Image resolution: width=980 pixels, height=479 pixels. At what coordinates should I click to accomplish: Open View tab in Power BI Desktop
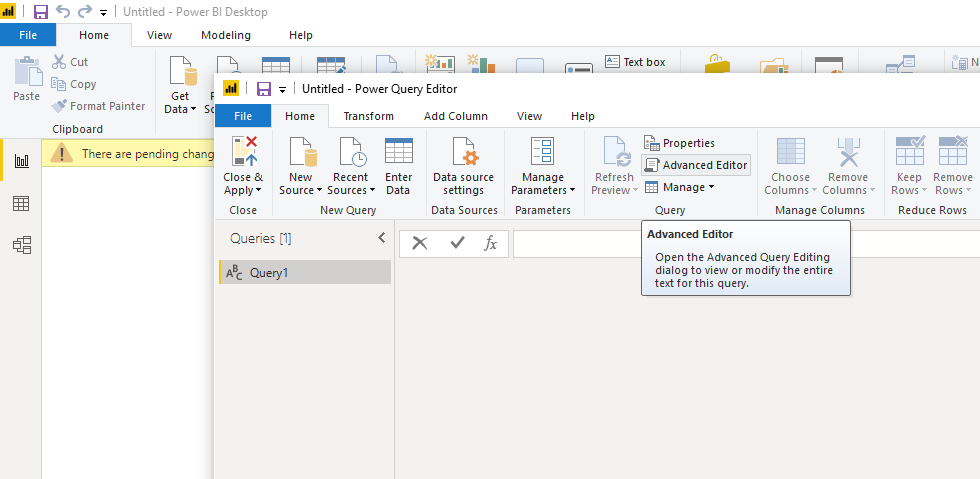point(159,35)
